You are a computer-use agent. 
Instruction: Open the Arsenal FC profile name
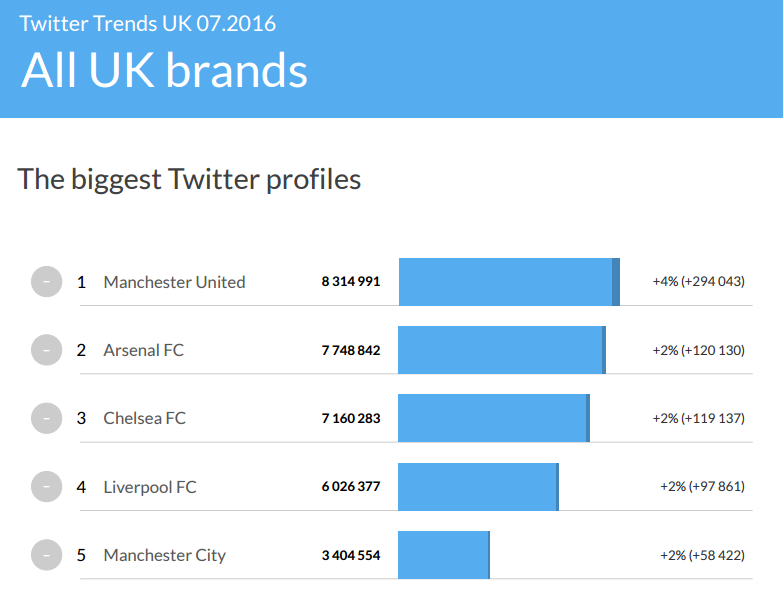(x=143, y=350)
